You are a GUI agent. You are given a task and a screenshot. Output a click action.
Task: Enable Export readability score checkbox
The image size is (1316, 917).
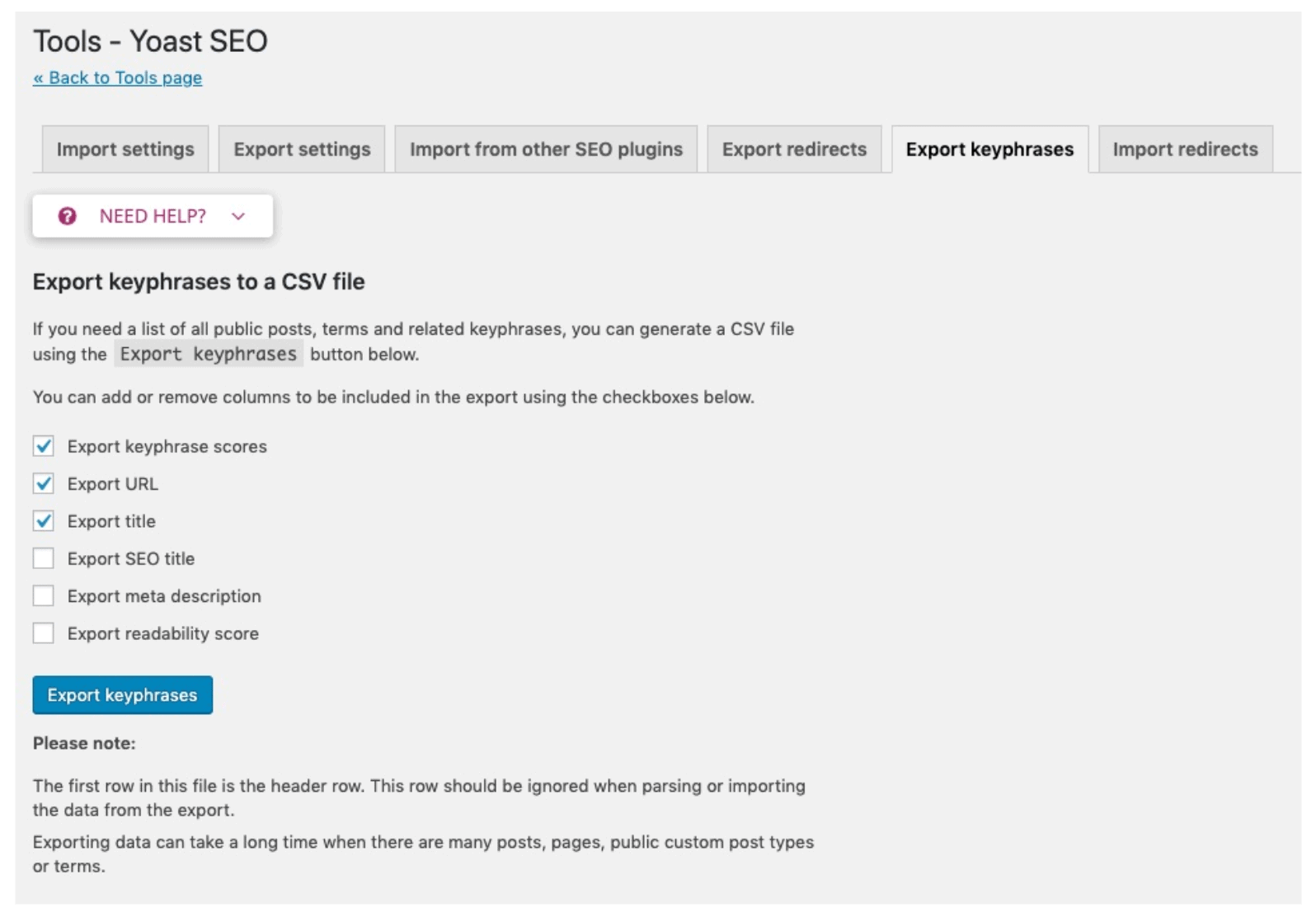pos(44,633)
